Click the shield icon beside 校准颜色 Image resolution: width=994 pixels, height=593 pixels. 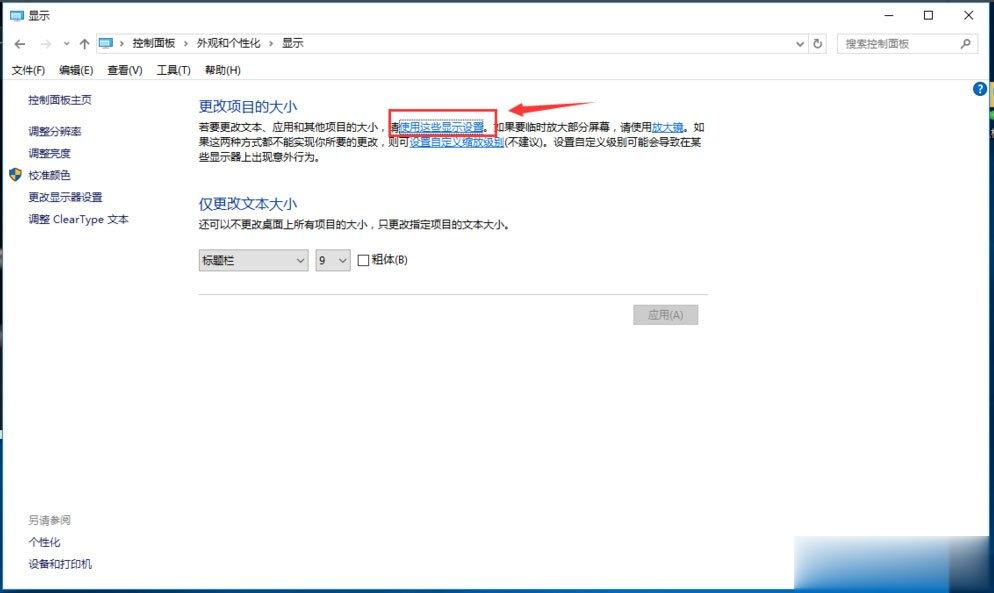click(x=16, y=174)
